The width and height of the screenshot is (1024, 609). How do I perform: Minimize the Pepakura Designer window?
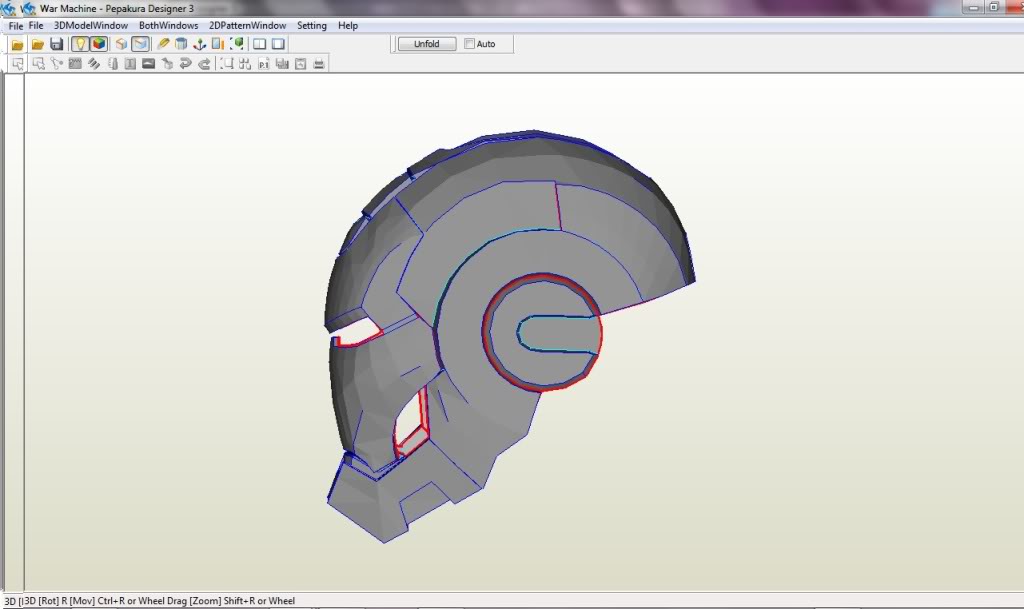(973, 7)
